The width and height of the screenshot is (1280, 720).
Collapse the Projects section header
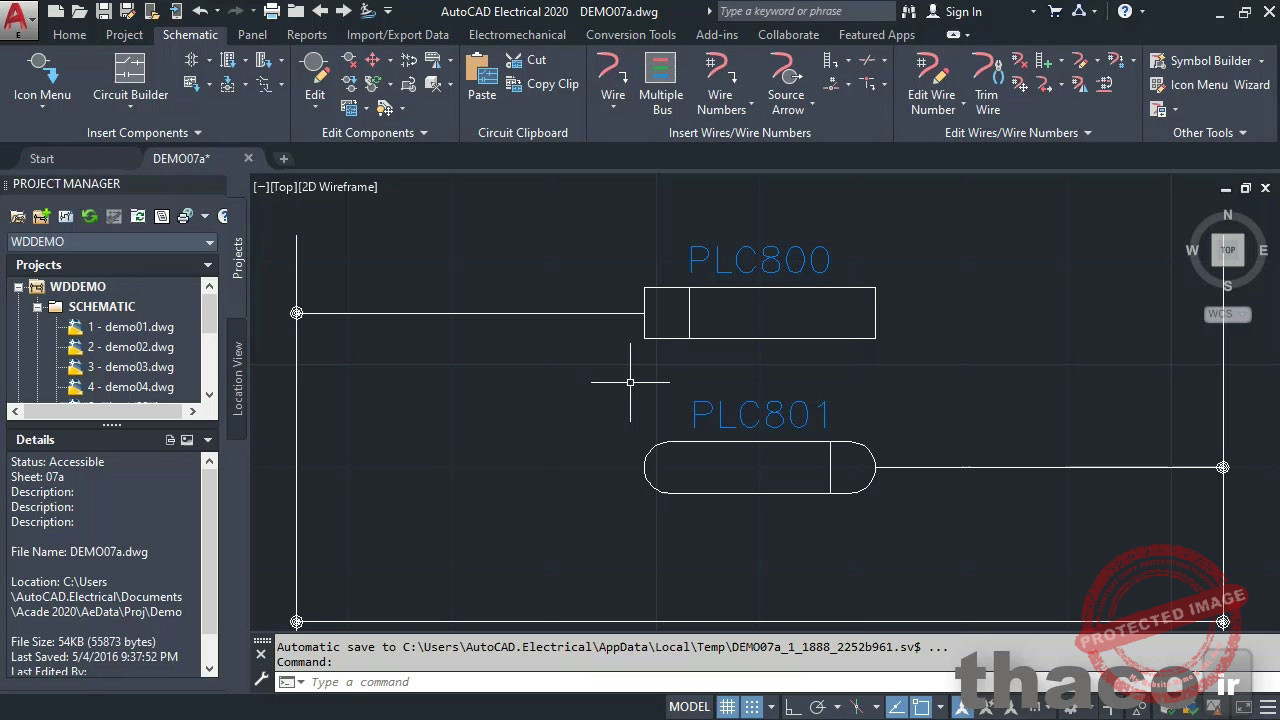206,264
